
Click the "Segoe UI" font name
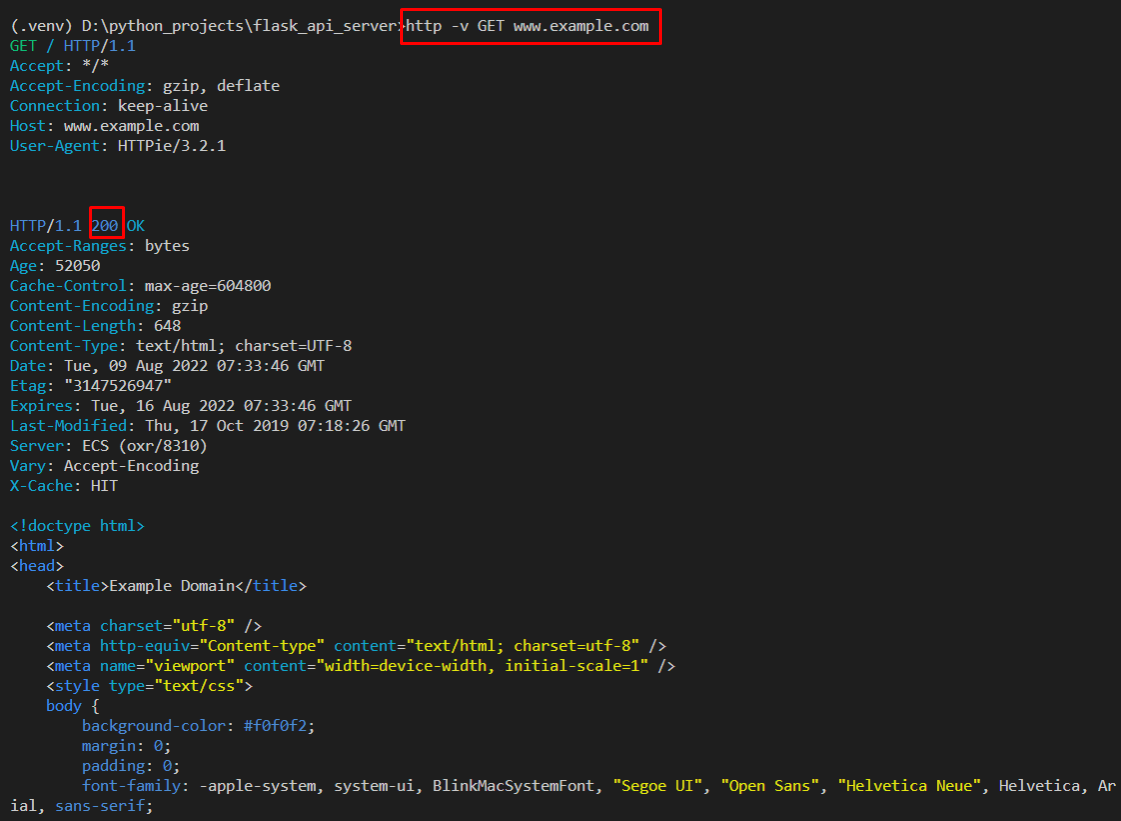(x=658, y=787)
